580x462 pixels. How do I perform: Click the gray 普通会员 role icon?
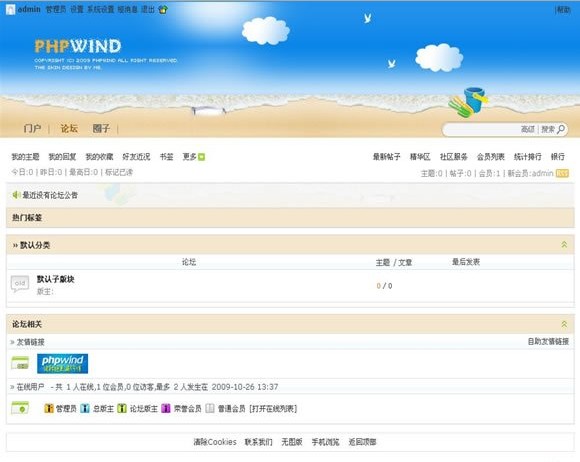tap(210, 408)
